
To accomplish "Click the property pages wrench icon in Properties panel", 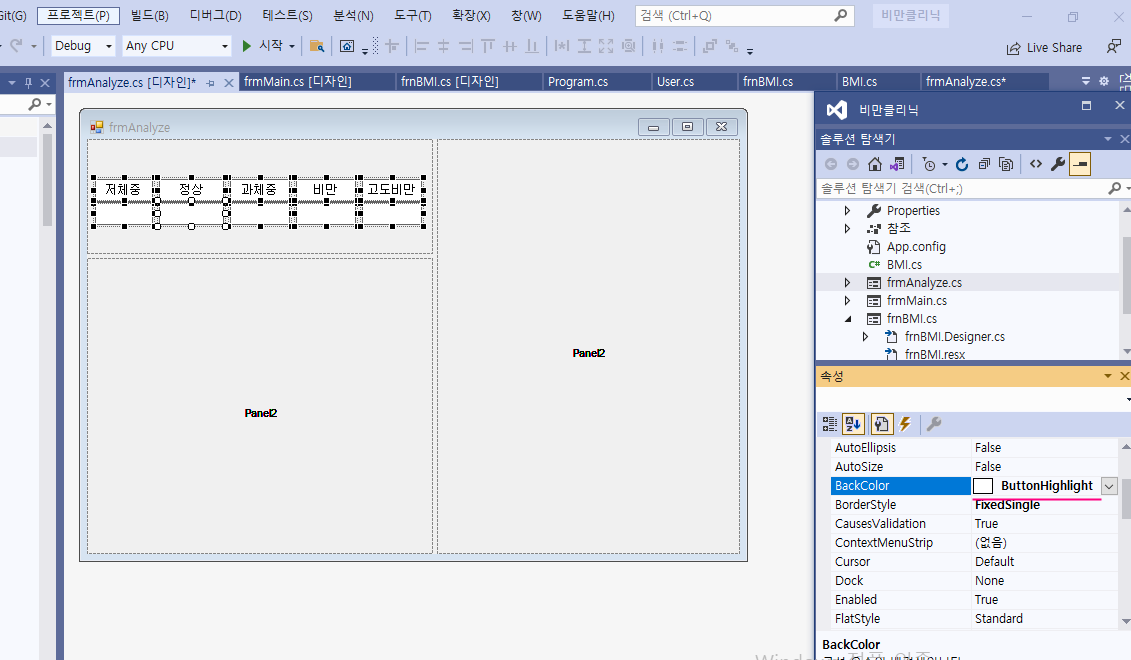I will 934,424.
